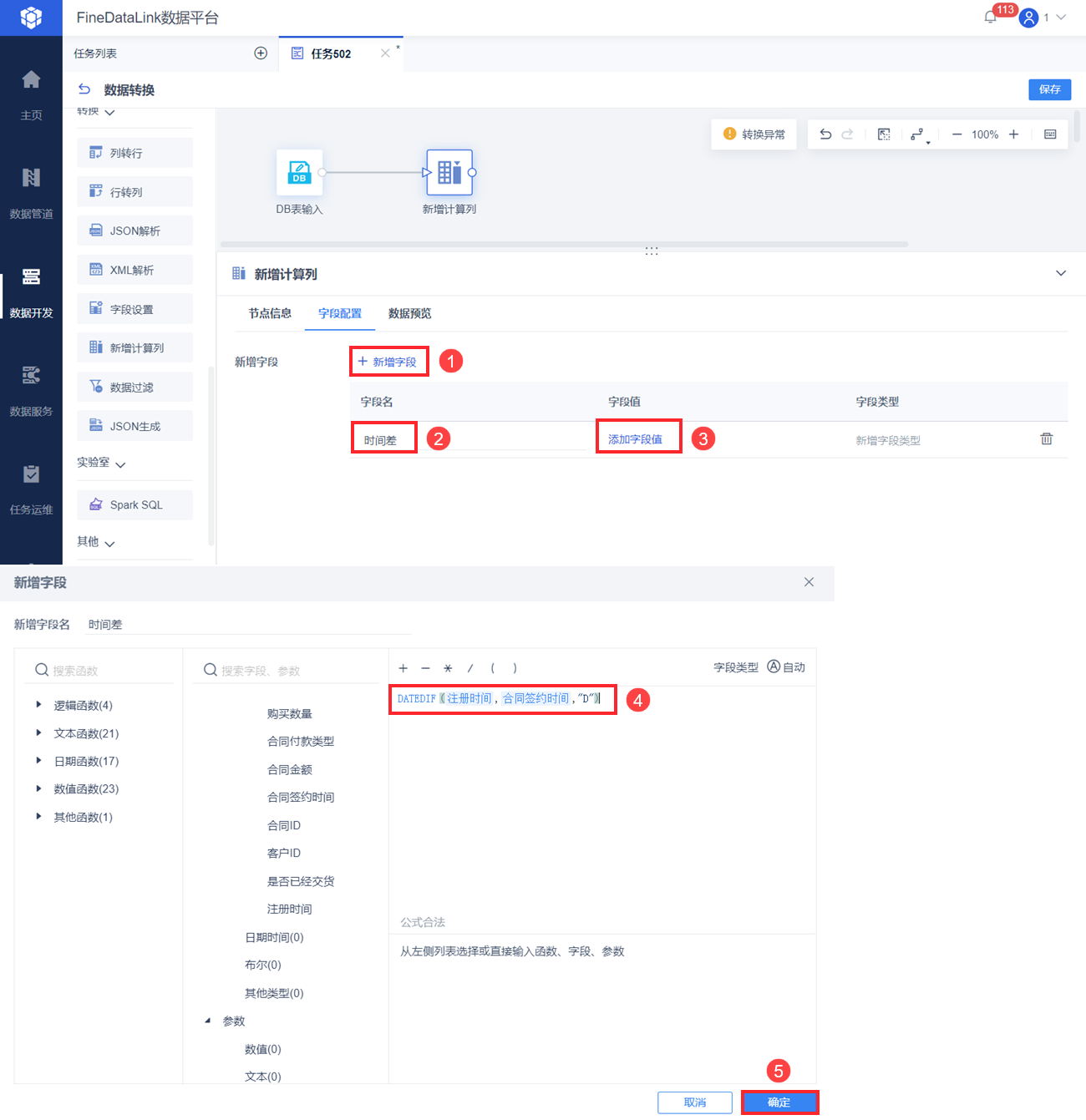Click the 添加字段值 link
Viewport: 1086px width, 1120px height.
(x=635, y=439)
